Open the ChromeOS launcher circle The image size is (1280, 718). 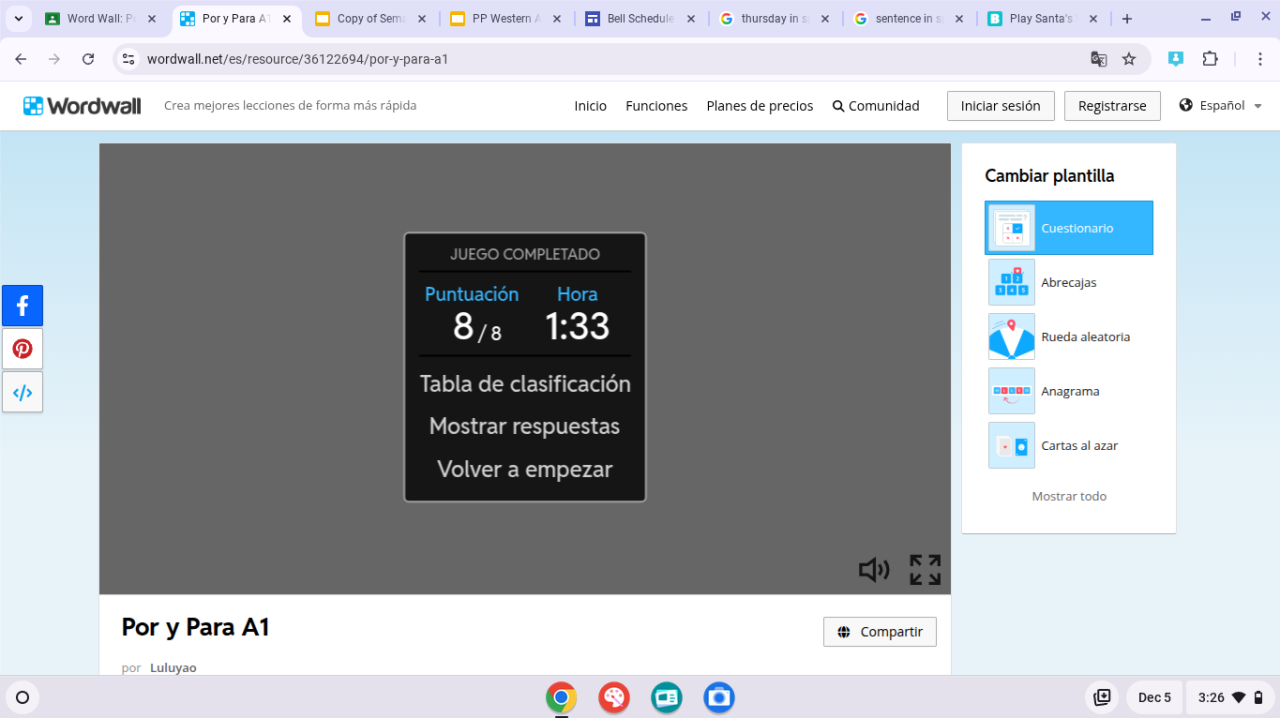pos(22,697)
